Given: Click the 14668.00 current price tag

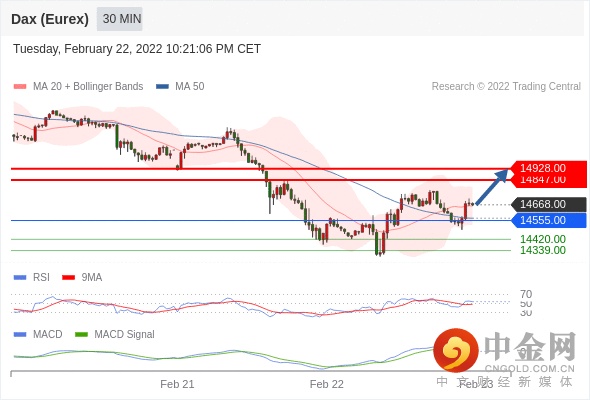Looking at the screenshot, I should (x=549, y=204).
